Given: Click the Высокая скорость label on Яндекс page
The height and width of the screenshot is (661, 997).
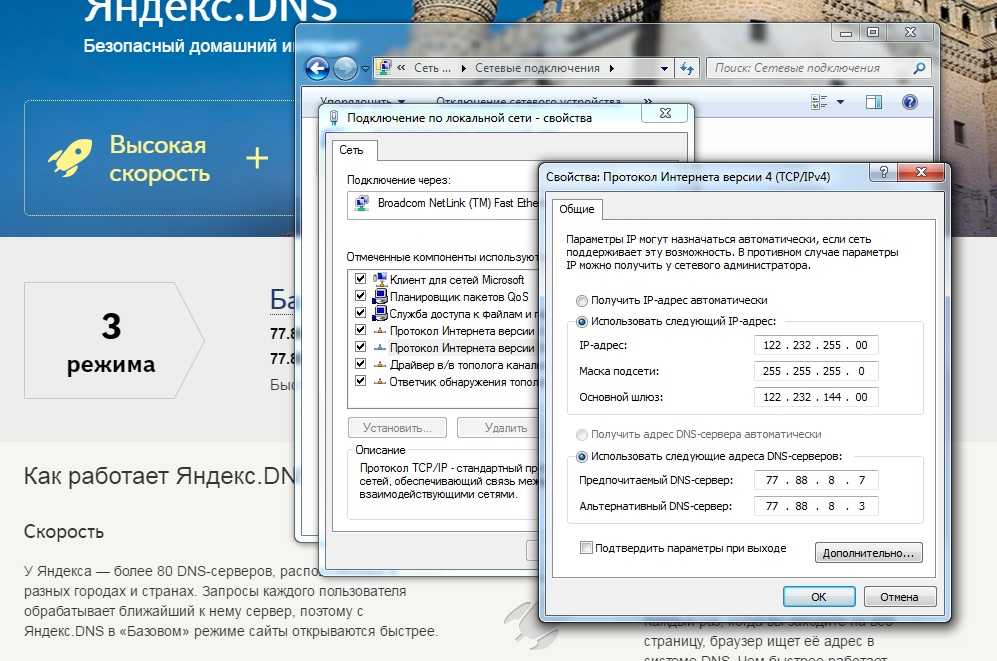Looking at the screenshot, I should (x=159, y=158).
